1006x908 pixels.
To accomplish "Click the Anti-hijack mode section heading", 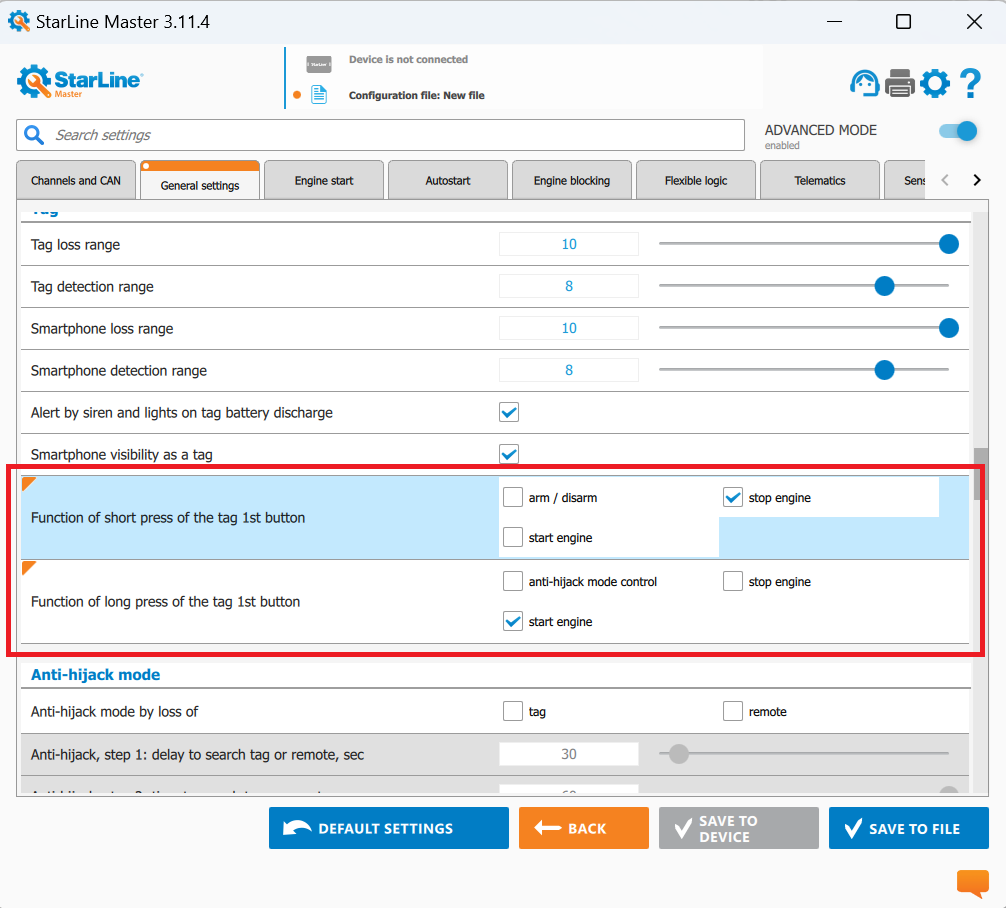I will pos(96,674).
